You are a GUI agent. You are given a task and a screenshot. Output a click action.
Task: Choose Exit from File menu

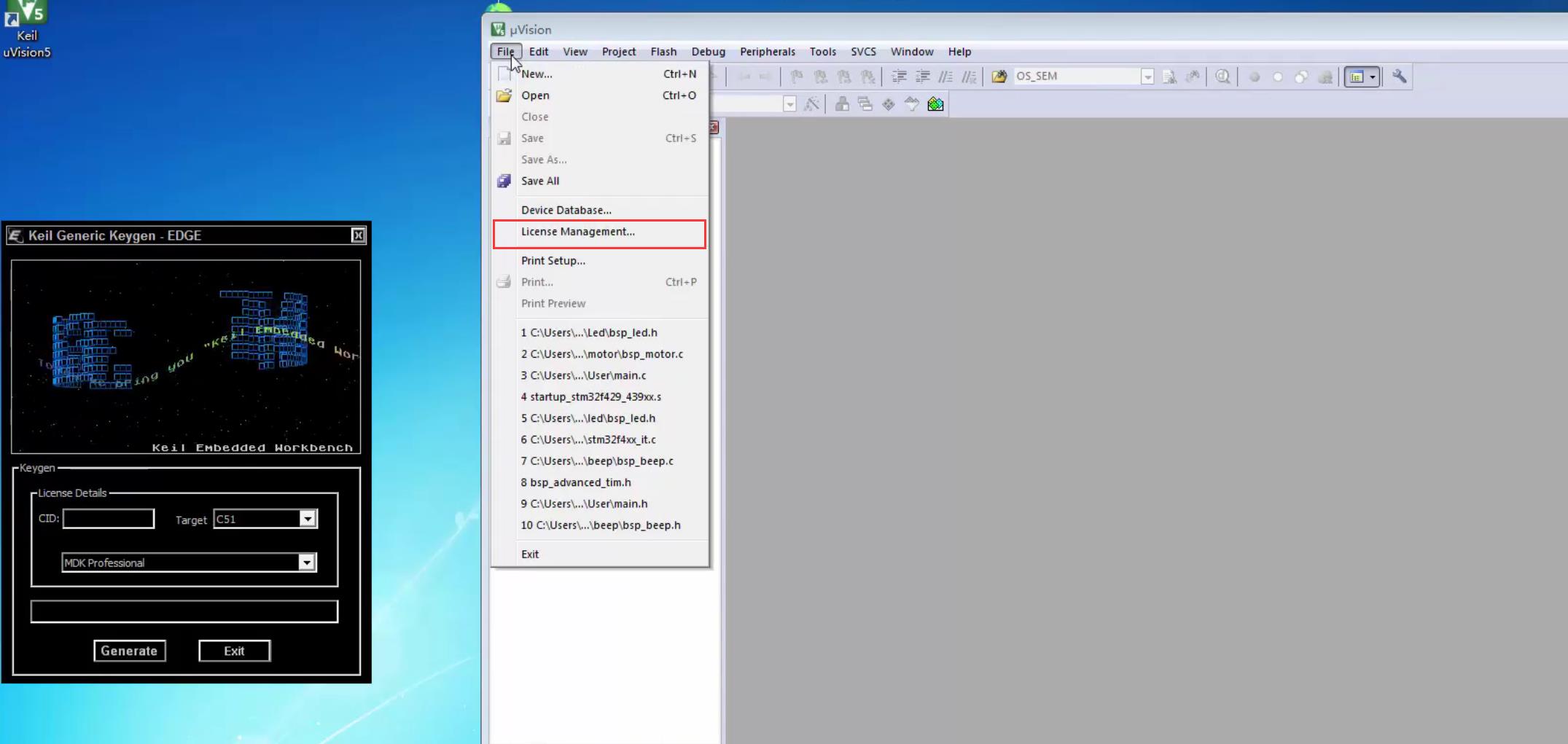pos(599,554)
